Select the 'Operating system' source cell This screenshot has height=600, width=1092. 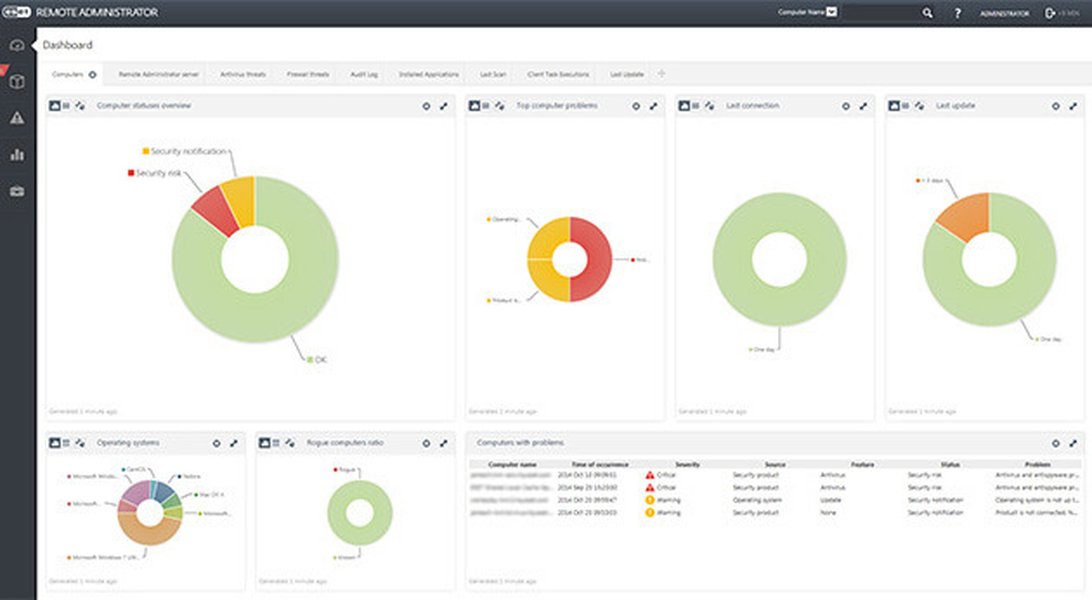tap(757, 500)
